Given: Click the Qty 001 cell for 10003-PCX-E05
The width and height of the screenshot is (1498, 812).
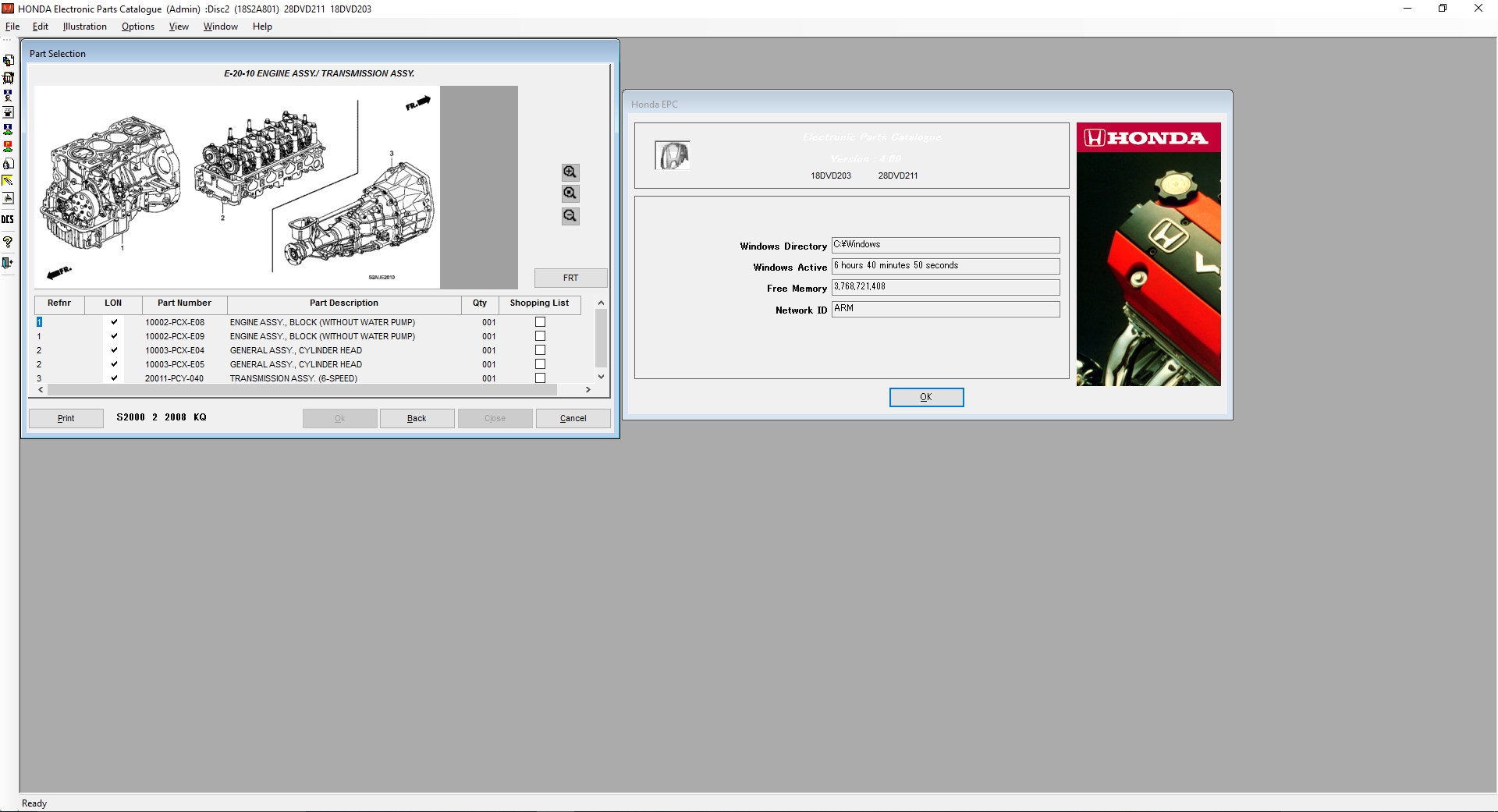Looking at the screenshot, I should coord(488,364).
